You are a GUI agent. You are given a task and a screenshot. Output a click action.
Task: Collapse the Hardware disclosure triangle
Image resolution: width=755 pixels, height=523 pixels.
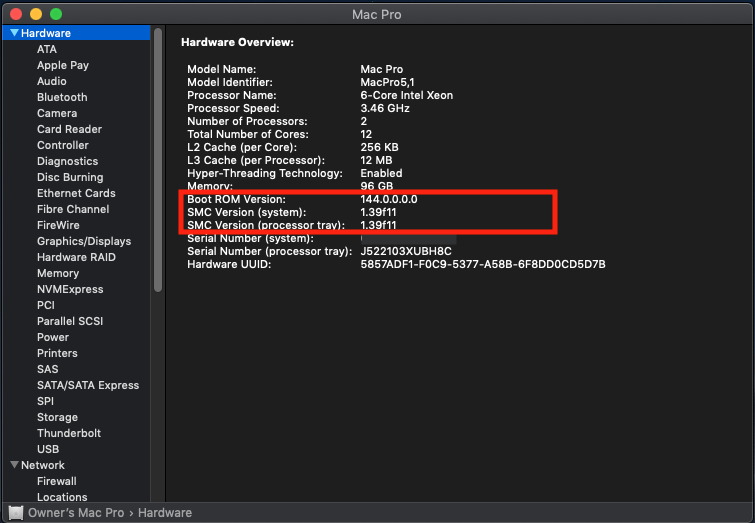(14, 33)
